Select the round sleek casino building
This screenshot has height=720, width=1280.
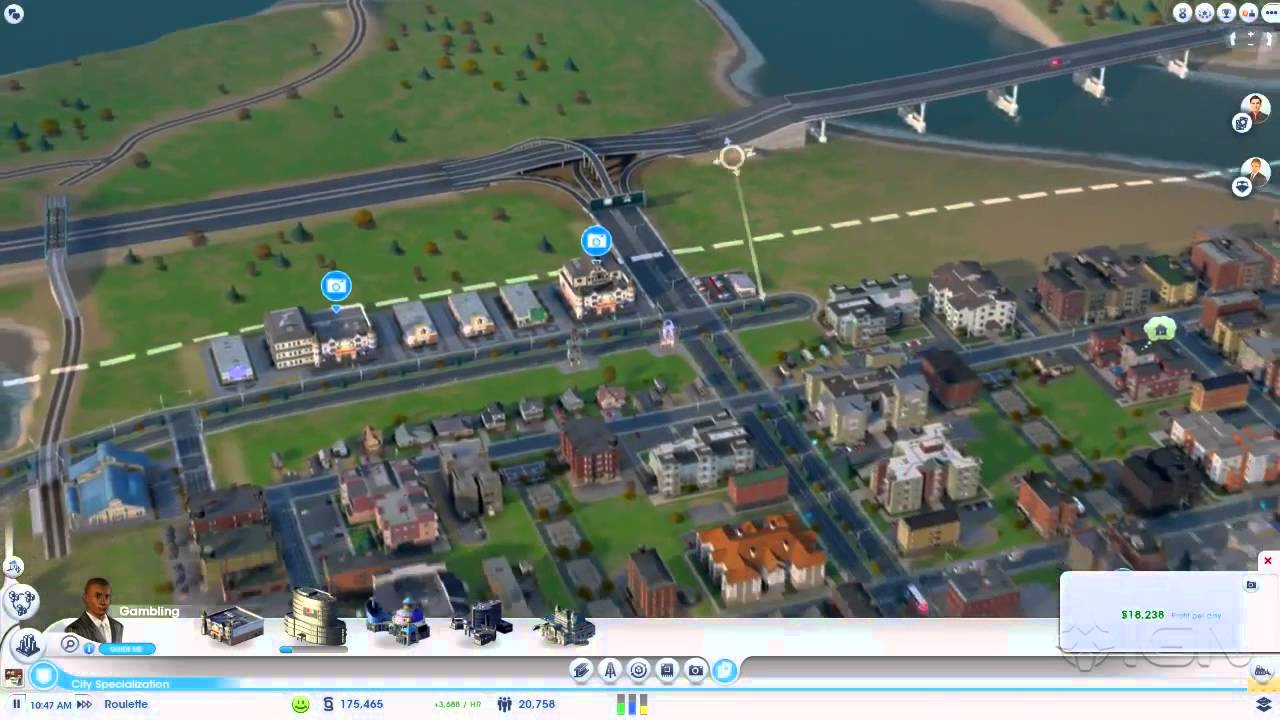[x=315, y=617]
